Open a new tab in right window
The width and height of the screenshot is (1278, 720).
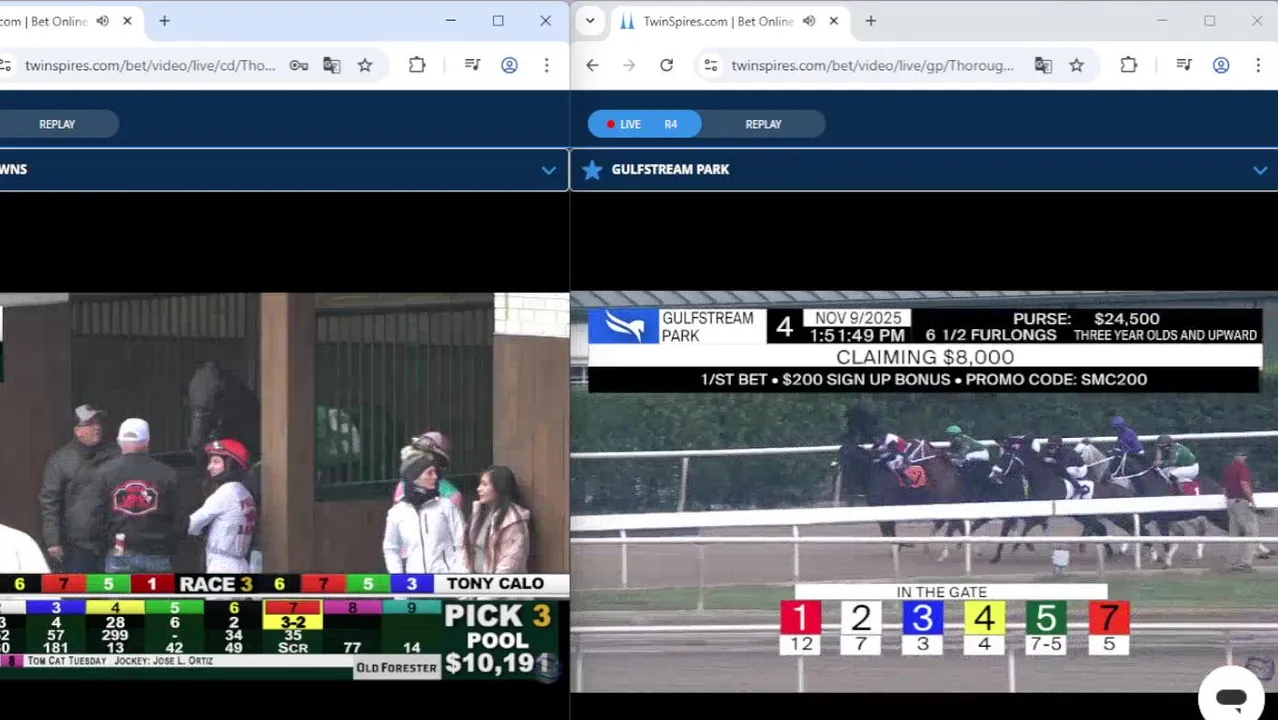[x=870, y=21]
